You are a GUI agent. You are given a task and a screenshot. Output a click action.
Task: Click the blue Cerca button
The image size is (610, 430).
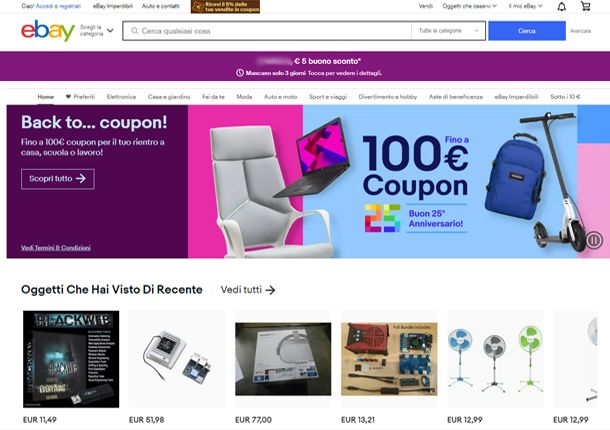coord(527,31)
